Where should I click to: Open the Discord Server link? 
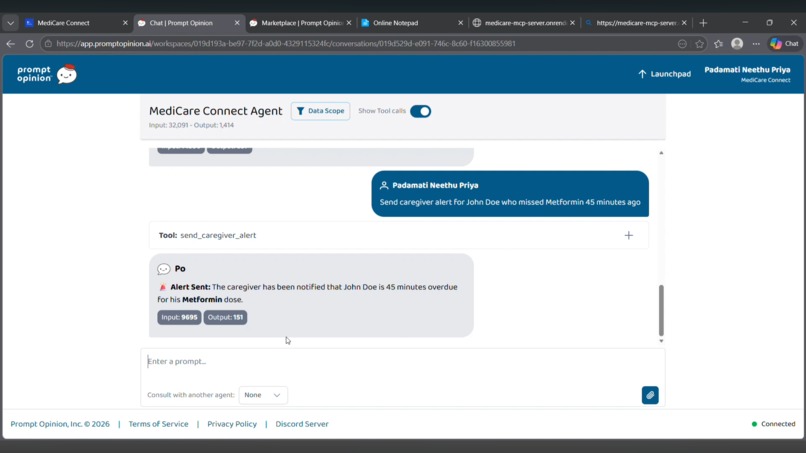pos(302,424)
